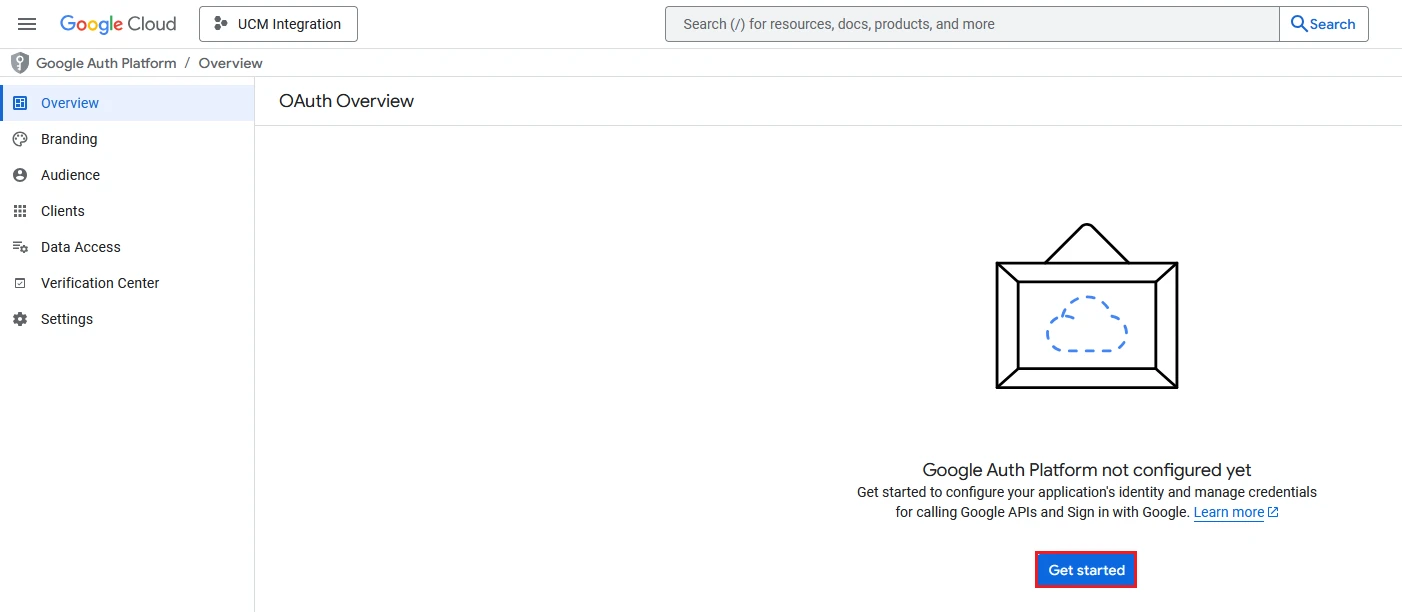This screenshot has height=612, width=1402.
Task: Click the Settings gear icon
Action: click(20, 319)
